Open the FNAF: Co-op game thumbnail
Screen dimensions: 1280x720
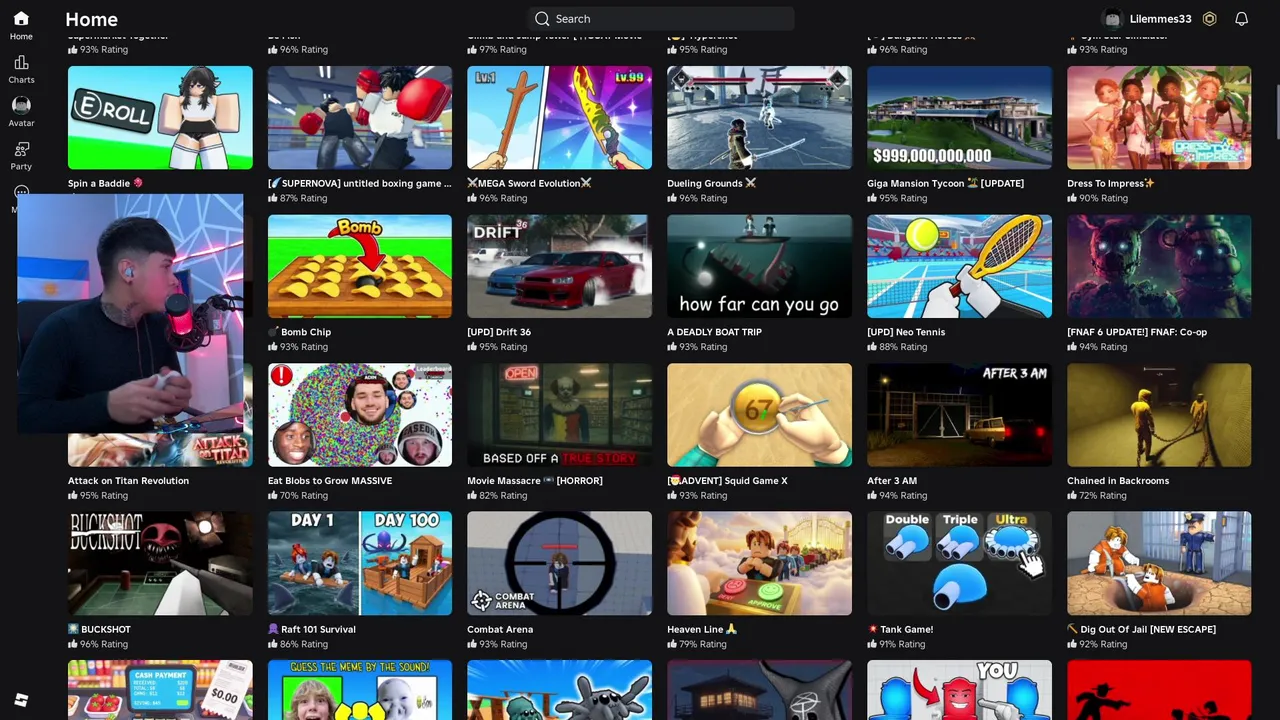1159,266
